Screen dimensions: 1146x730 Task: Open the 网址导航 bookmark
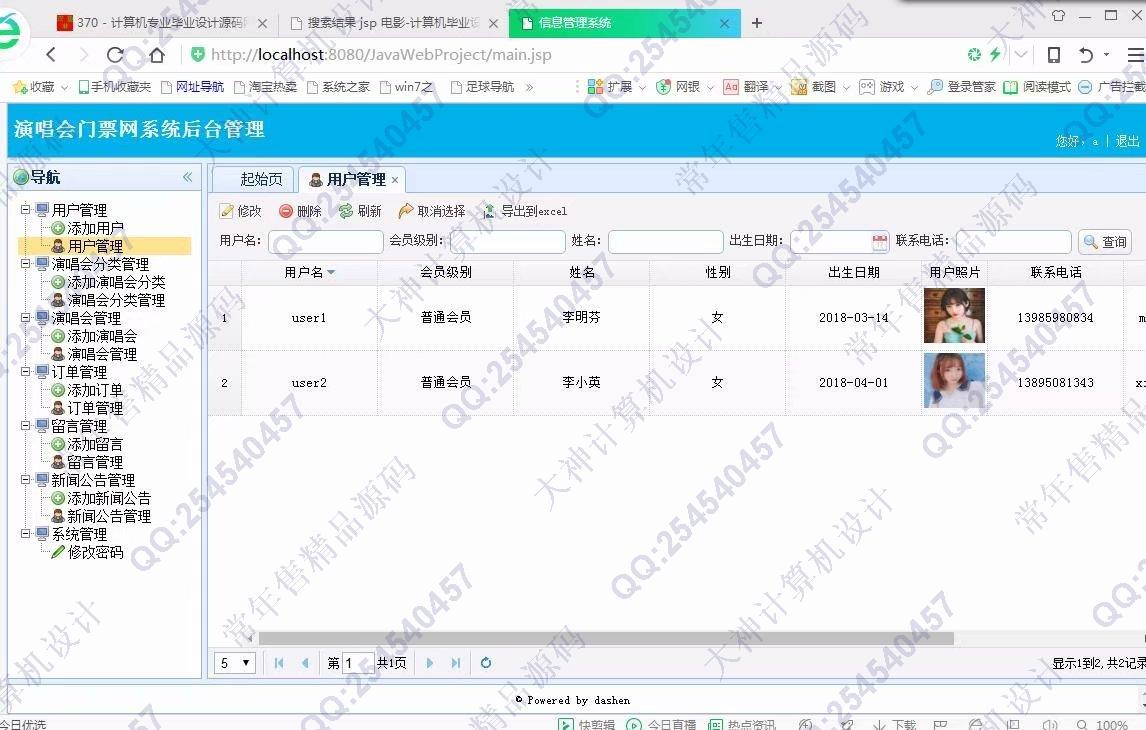click(192, 87)
